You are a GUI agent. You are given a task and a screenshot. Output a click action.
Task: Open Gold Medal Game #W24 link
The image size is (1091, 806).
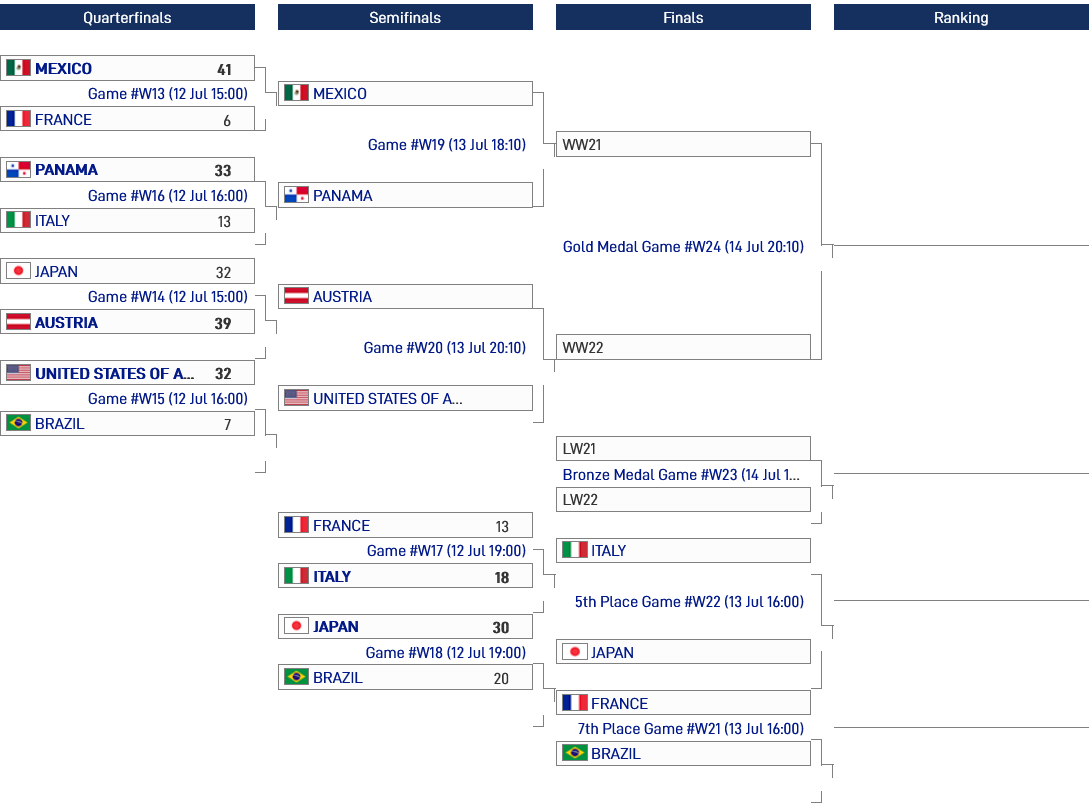coord(683,246)
